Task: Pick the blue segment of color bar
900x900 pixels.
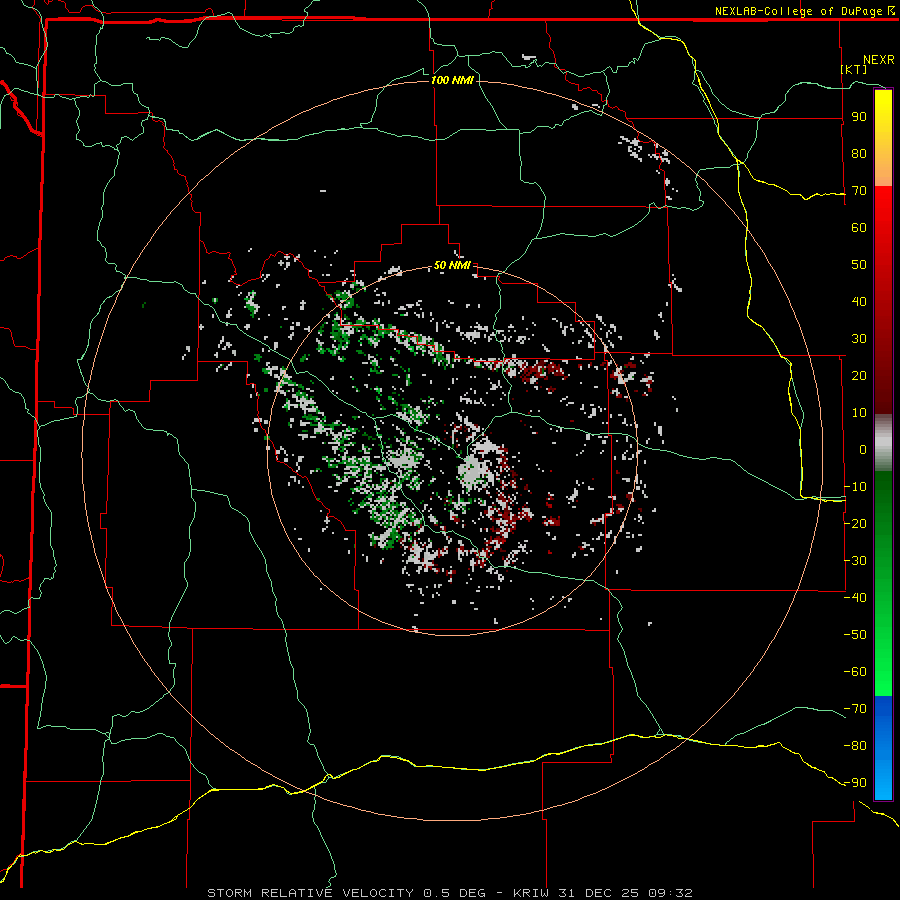Action: pyautogui.click(x=883, y=748)
